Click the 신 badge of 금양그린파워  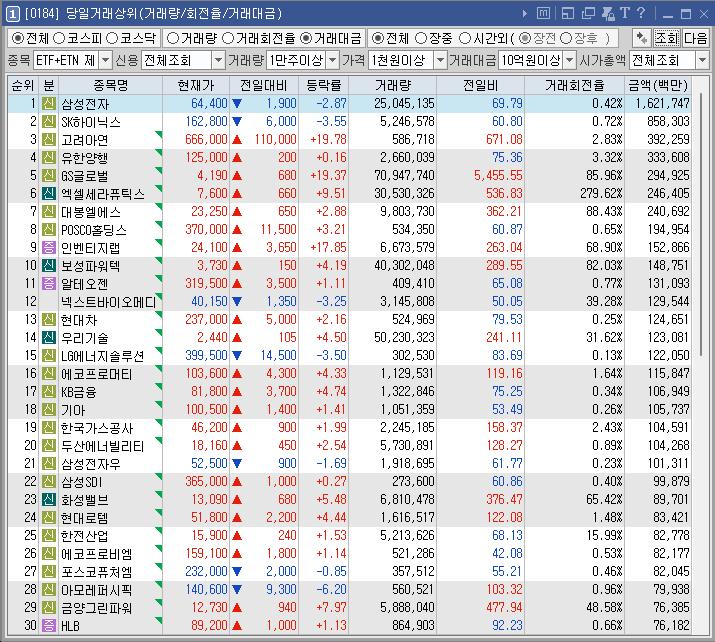(49, 607)
